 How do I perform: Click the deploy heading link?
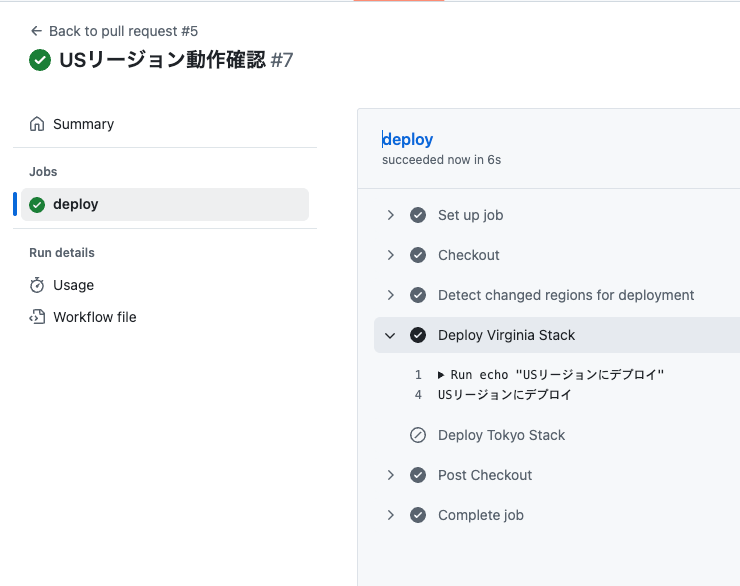click(408, 140)
